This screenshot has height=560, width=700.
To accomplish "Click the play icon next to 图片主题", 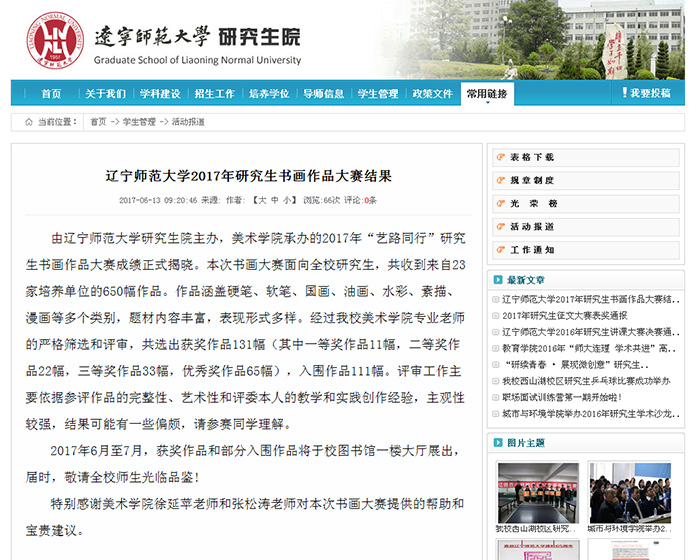I will pos(497,442).
